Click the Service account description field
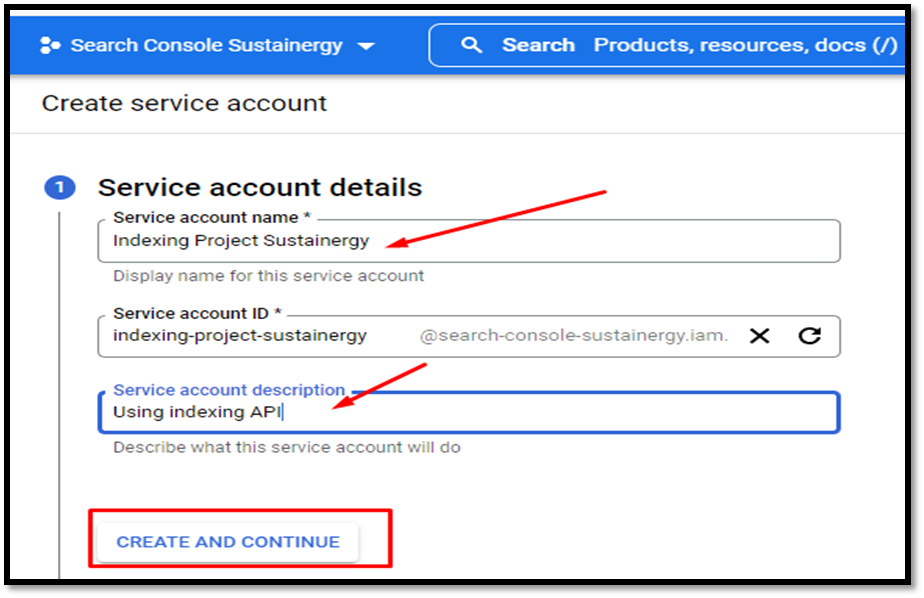The image size is (924, 598). pyautogui.click(x=468, y=412)
